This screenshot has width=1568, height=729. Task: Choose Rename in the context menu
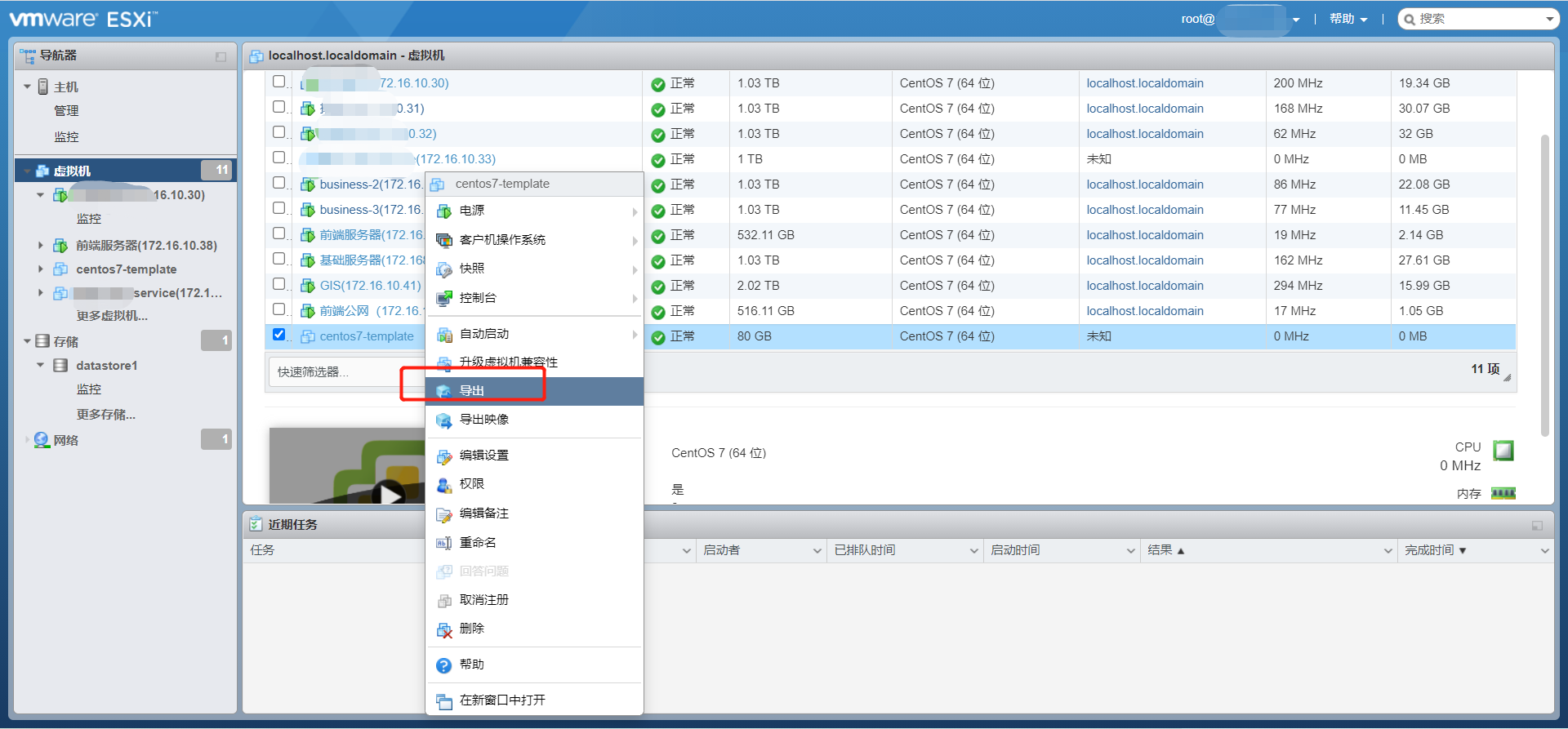pyautogui.click(x=478, y=543)
